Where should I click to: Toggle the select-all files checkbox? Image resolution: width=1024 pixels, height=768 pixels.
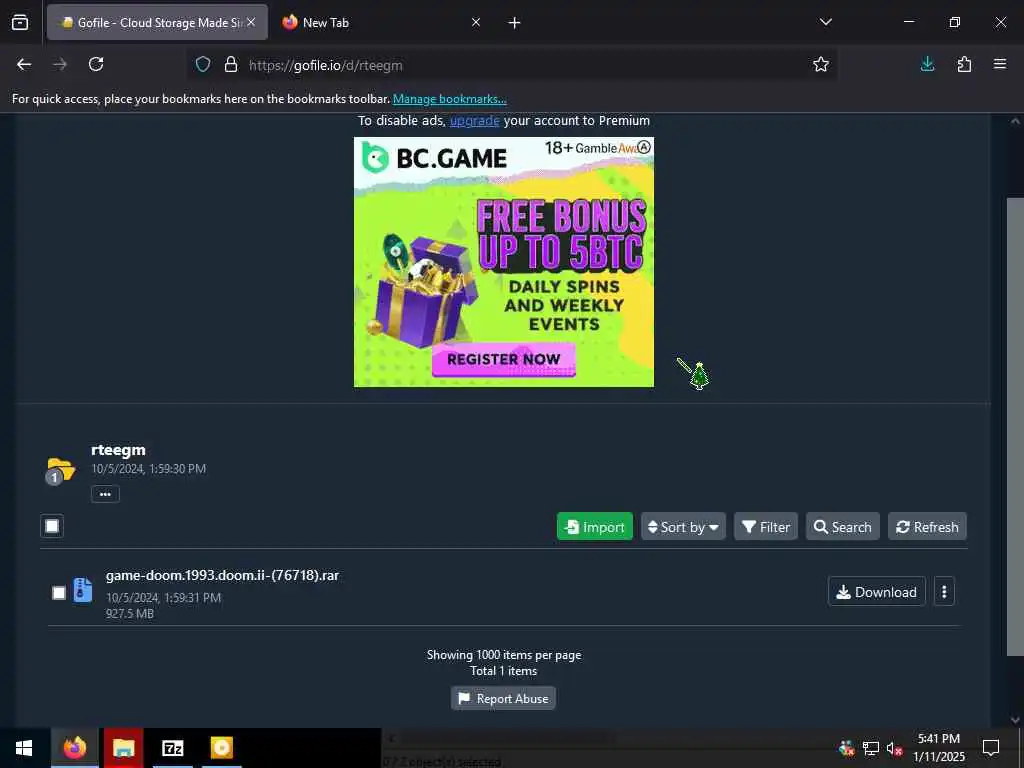[x=52, y=526]
